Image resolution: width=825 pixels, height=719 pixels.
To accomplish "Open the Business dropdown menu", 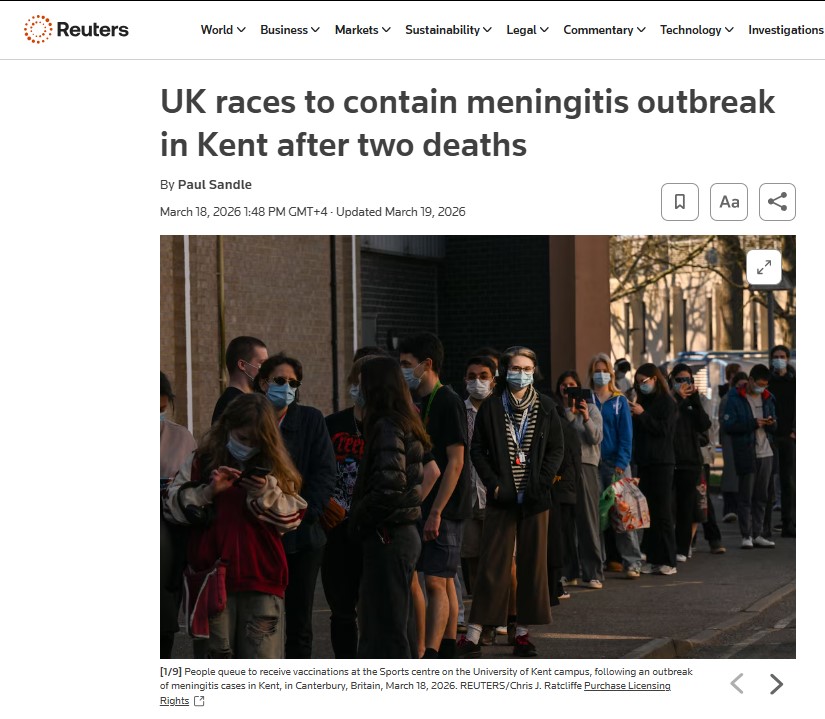I will point(290,30).
